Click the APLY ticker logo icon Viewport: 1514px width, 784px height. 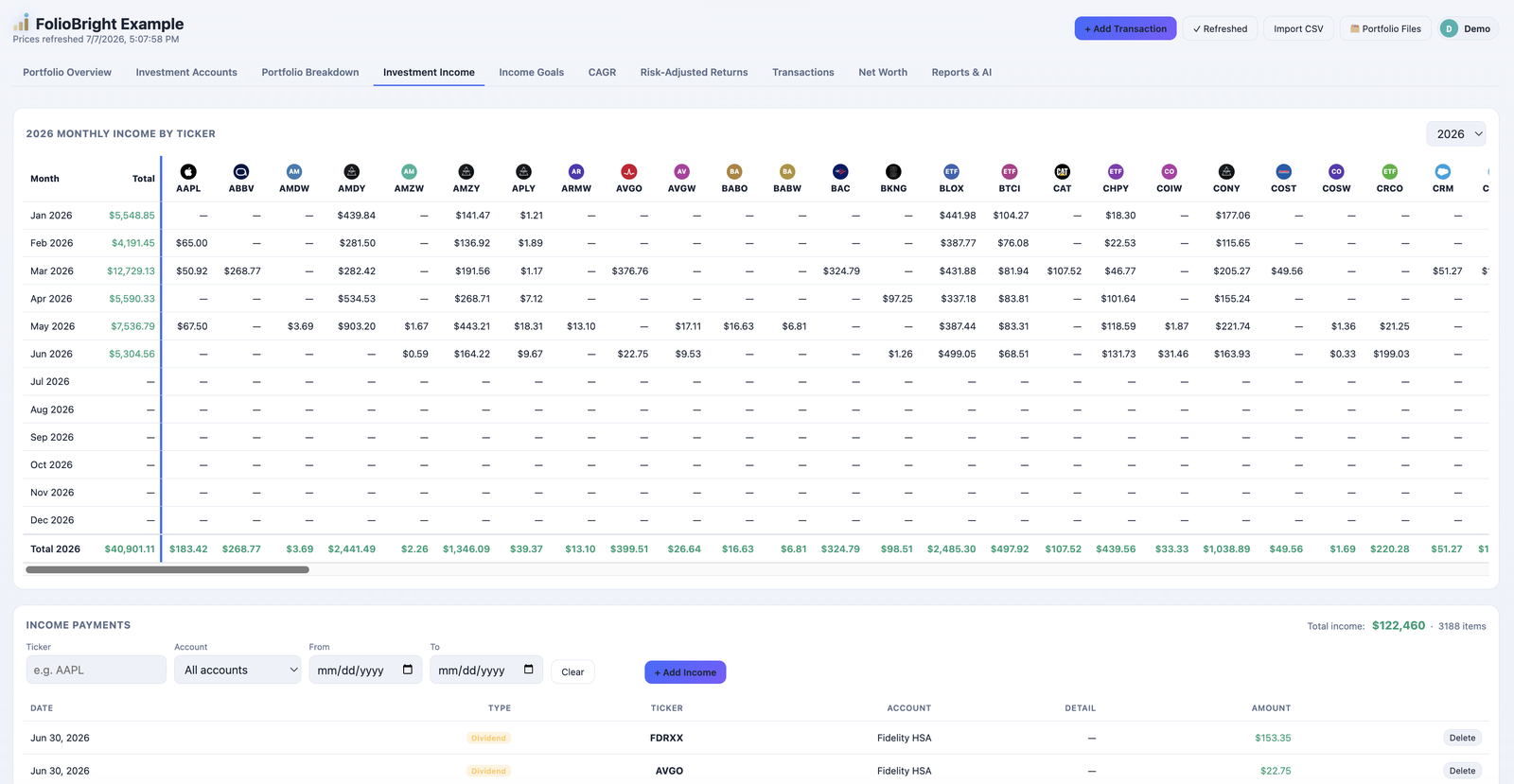pos(523,171)
